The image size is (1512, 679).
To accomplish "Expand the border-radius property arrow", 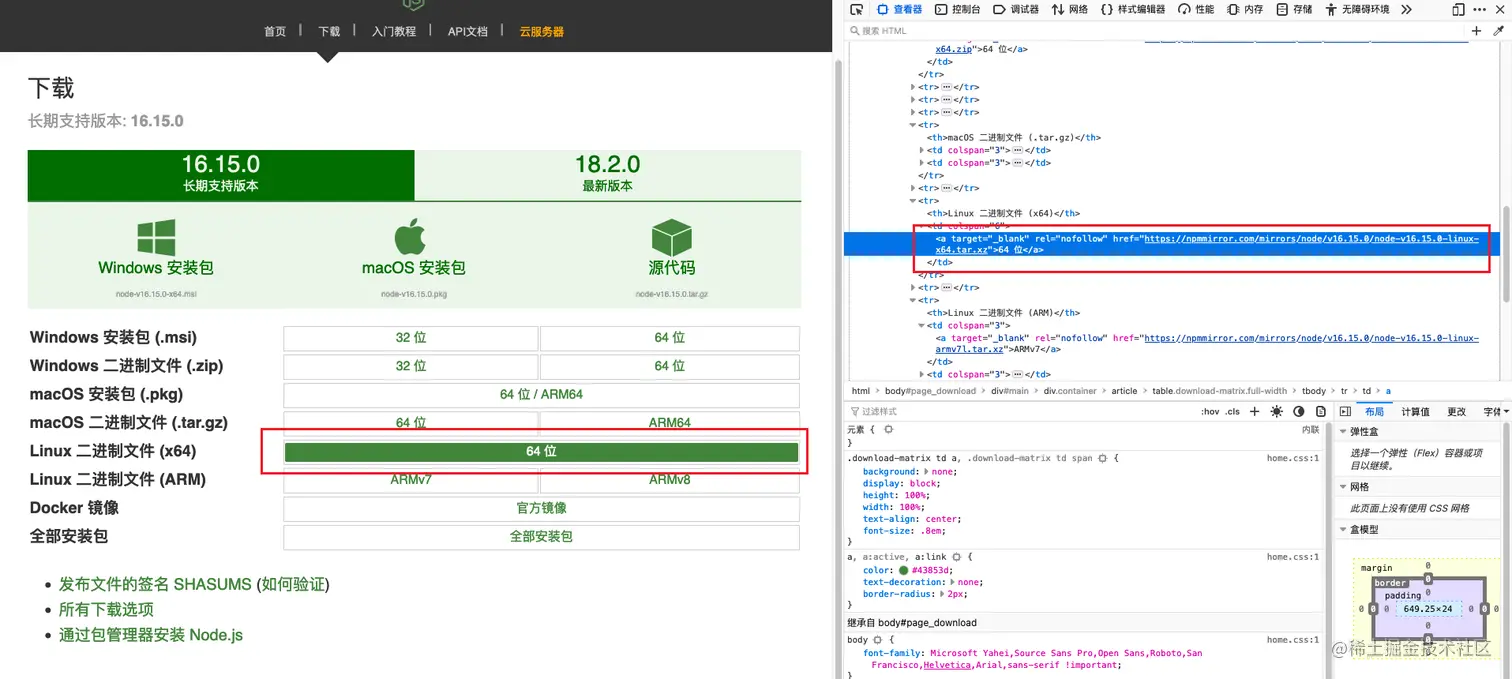I will coord(941,594).
